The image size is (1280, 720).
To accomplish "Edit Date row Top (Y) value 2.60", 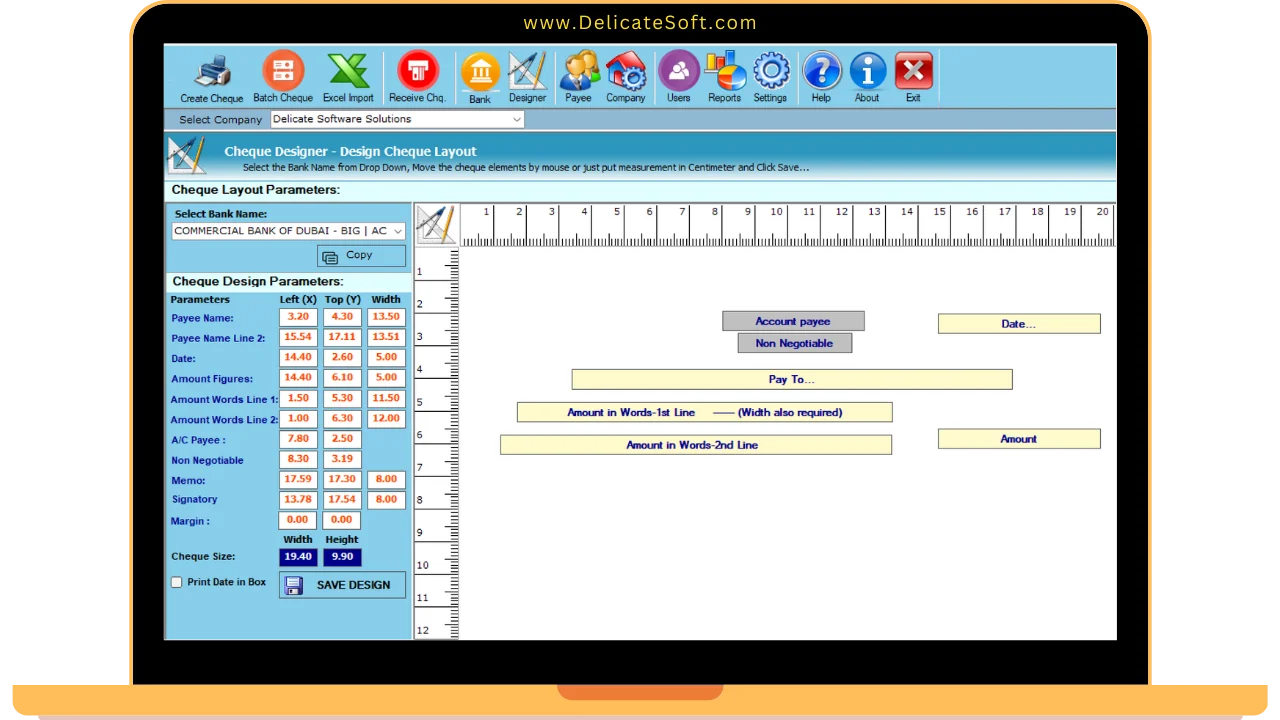I will pyautogui.click(x=342, y=358).
